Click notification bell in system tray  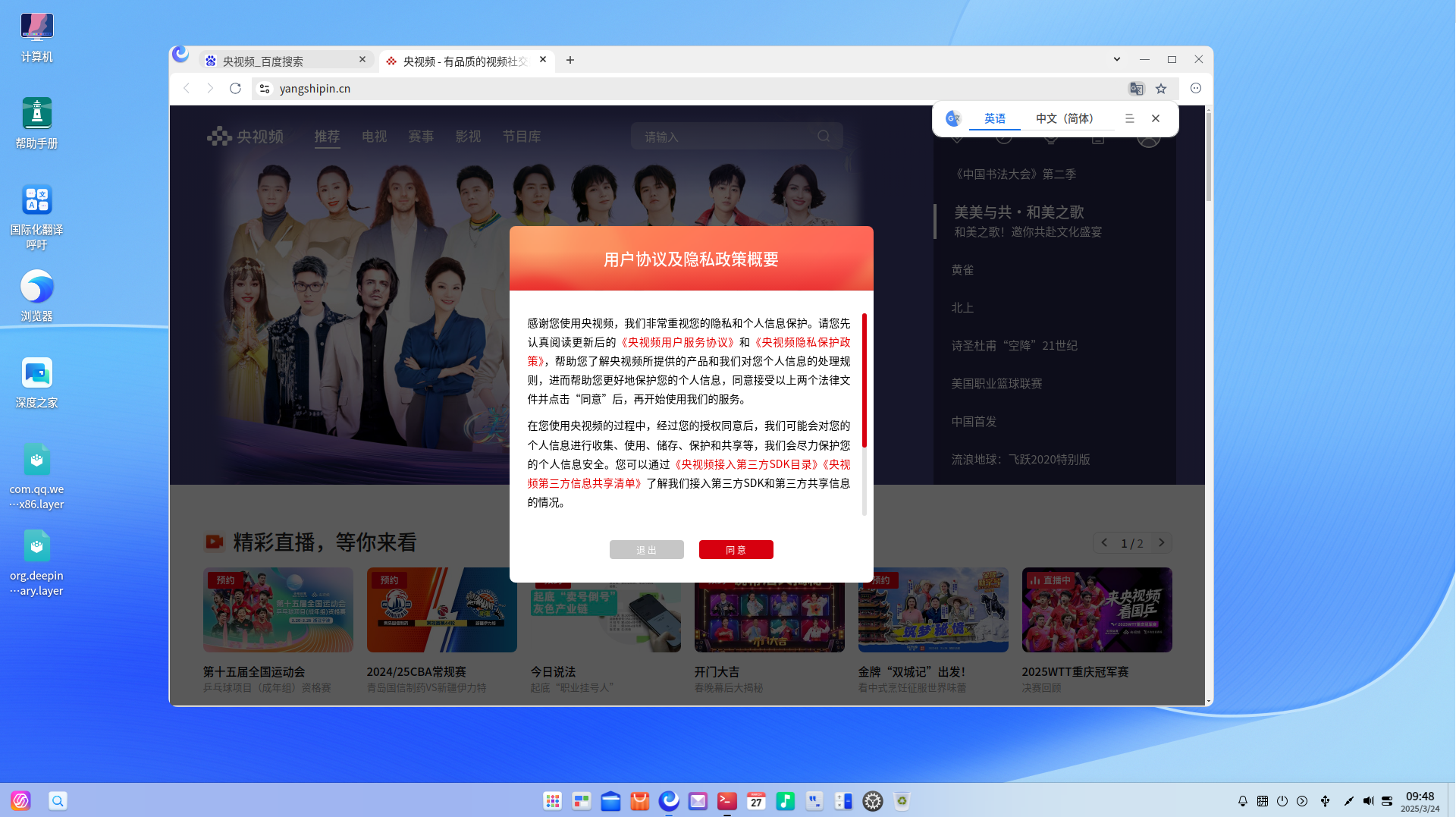point(1242,801)
